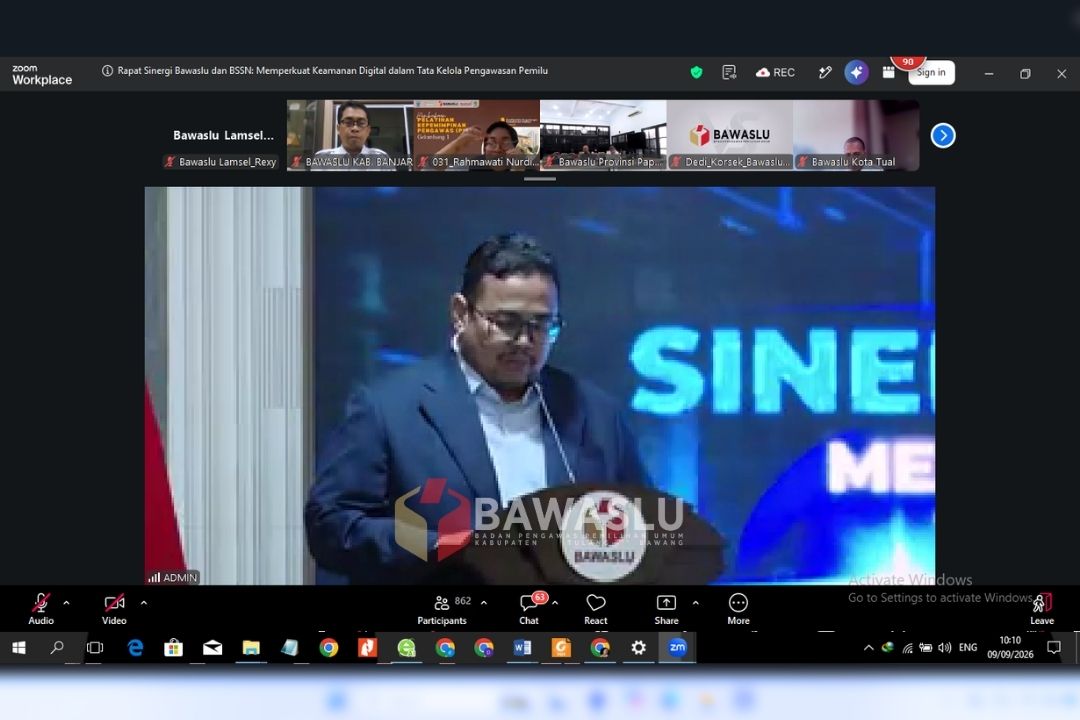Screen dimensions: 1080x720
Task: Click the meeting info icon beside title
Action: pos(107,71)
